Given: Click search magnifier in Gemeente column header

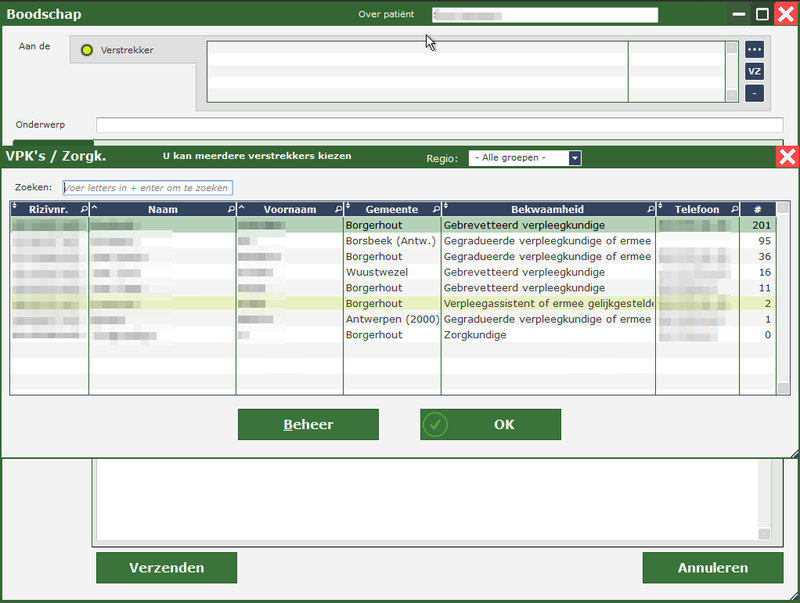Looking at the screenshot, I should point(435,209).
